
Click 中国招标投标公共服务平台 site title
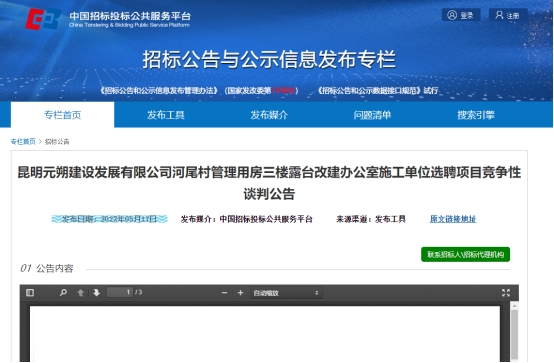[130, 16]
